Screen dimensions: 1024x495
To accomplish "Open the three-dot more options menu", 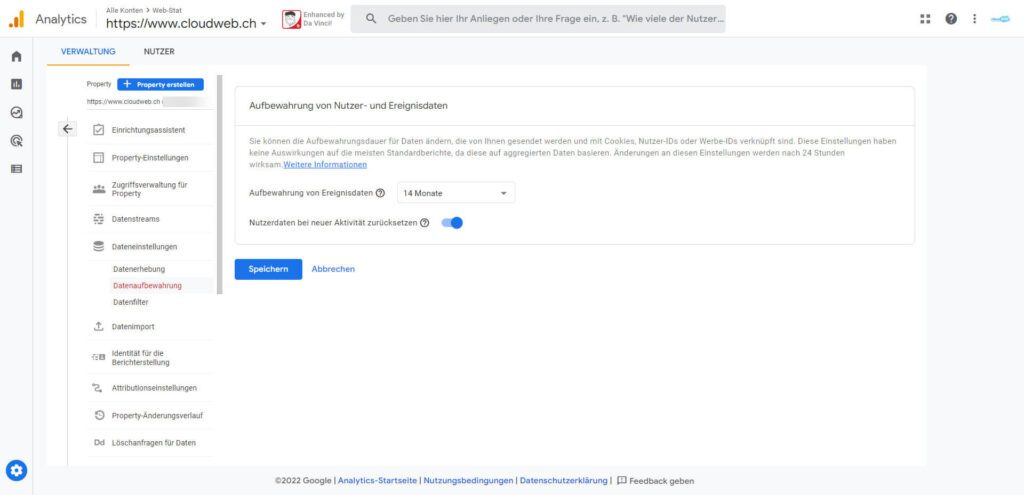I will (974, 19).
